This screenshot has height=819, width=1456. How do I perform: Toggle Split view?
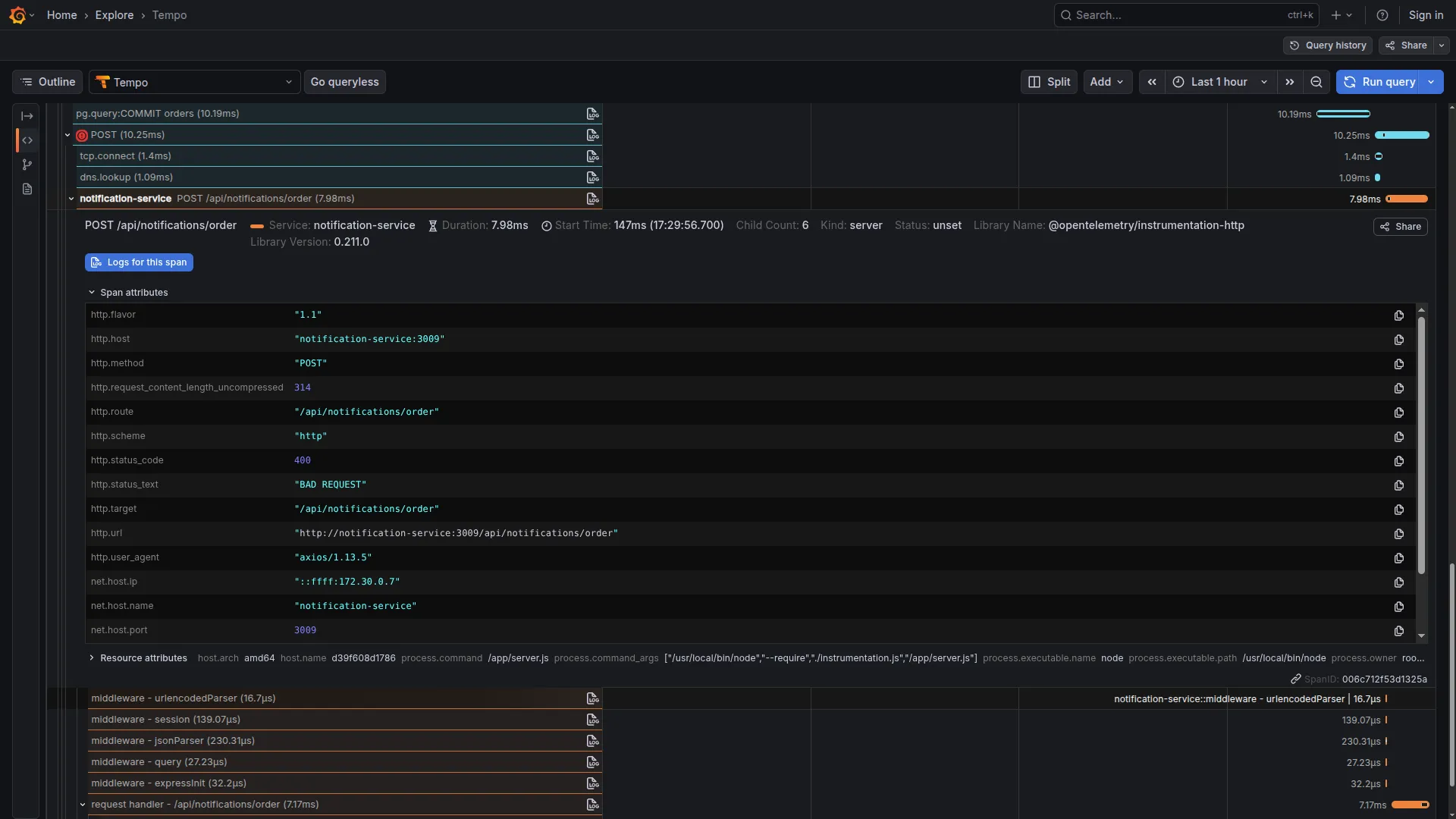(1048, 82)
